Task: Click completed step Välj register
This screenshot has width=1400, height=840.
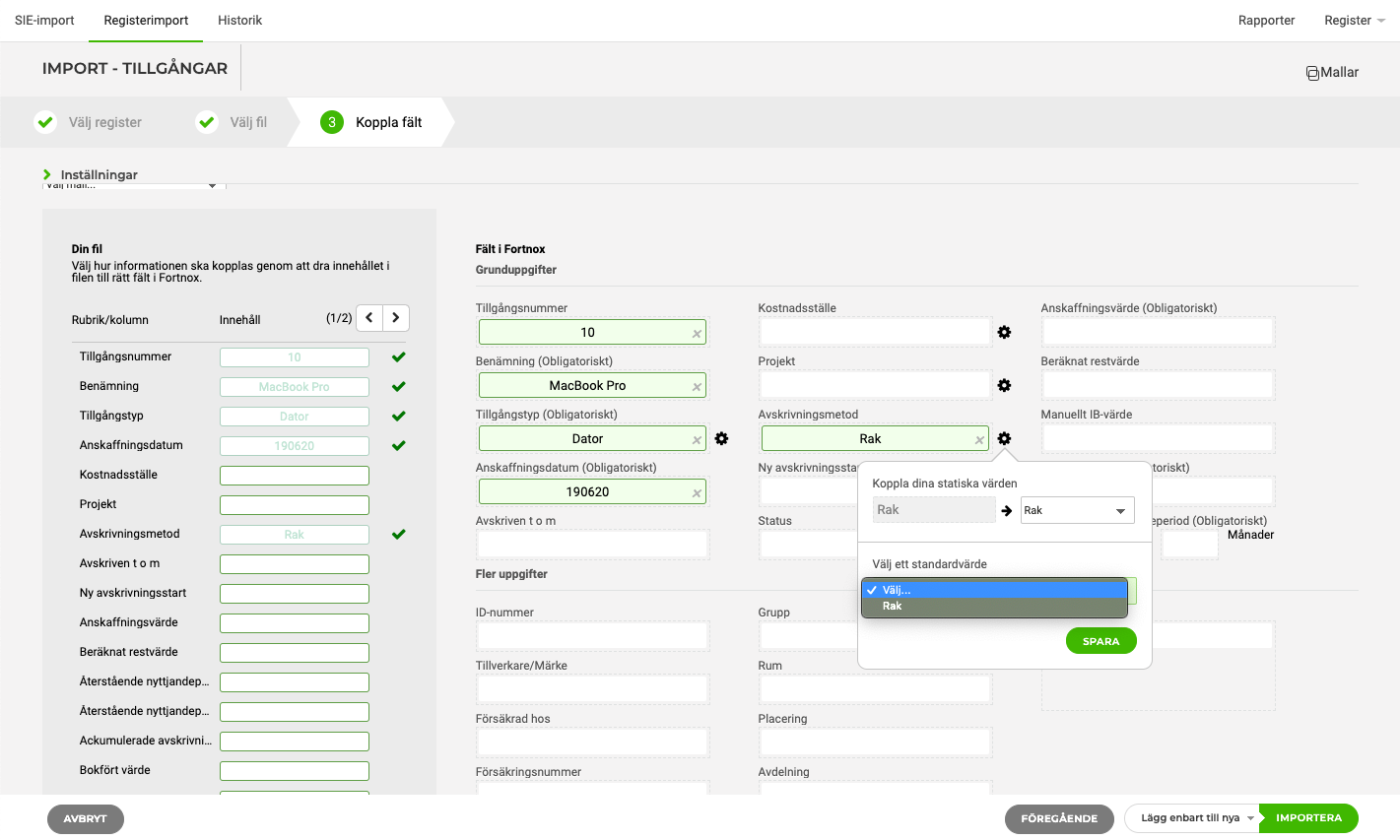Action: coord(89,122)
